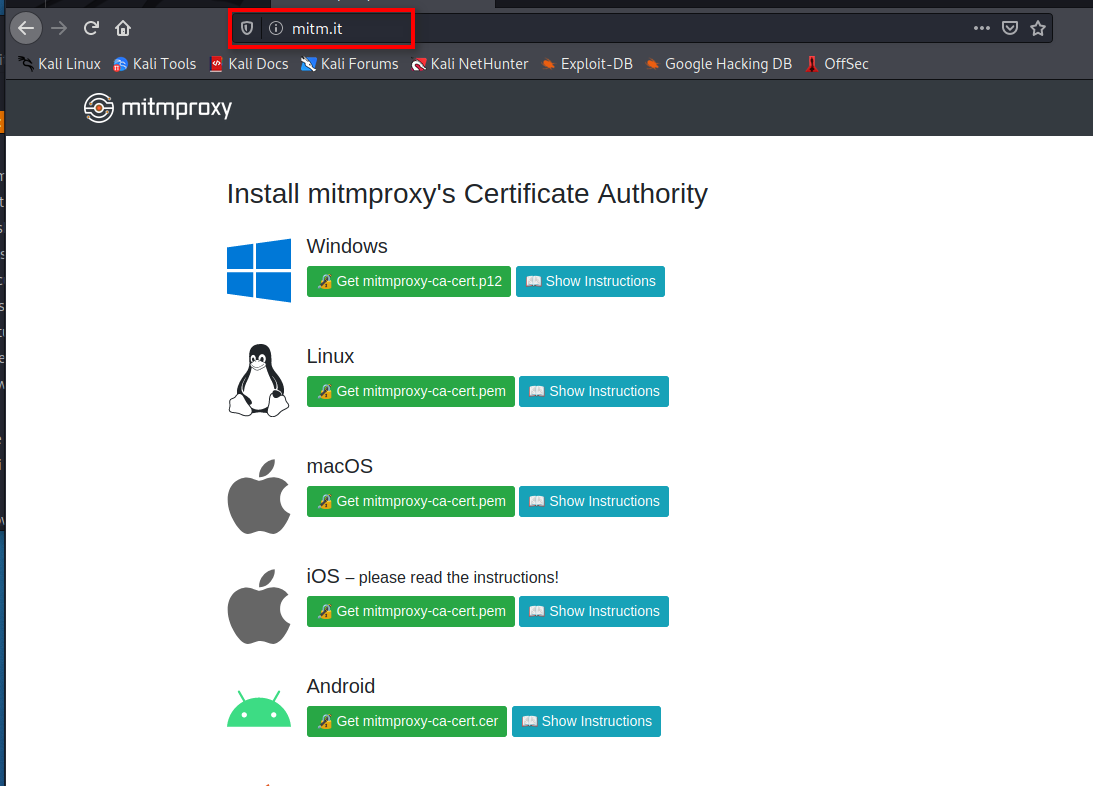The width and height of the screenshot is (1093, 786).
Task: Go to the browser home page
Action: 122,28
